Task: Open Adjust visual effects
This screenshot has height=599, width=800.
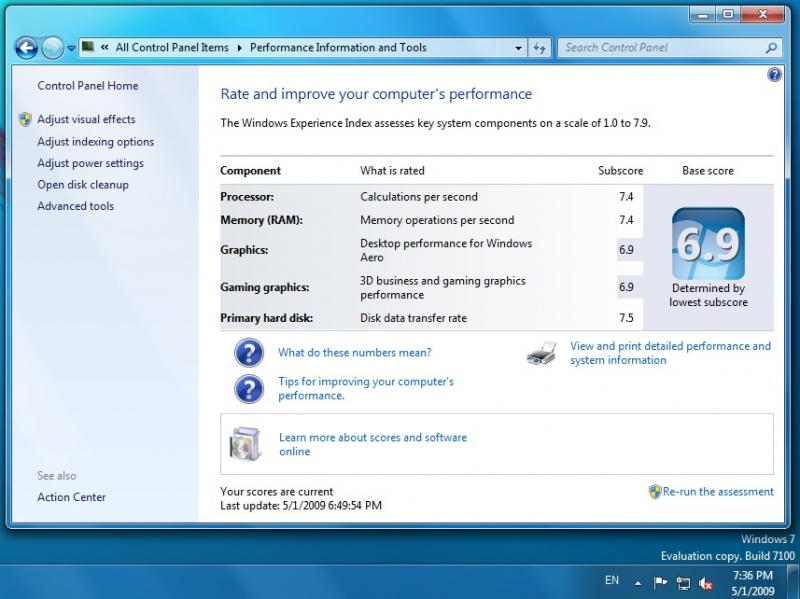Action: coord(86,119)
